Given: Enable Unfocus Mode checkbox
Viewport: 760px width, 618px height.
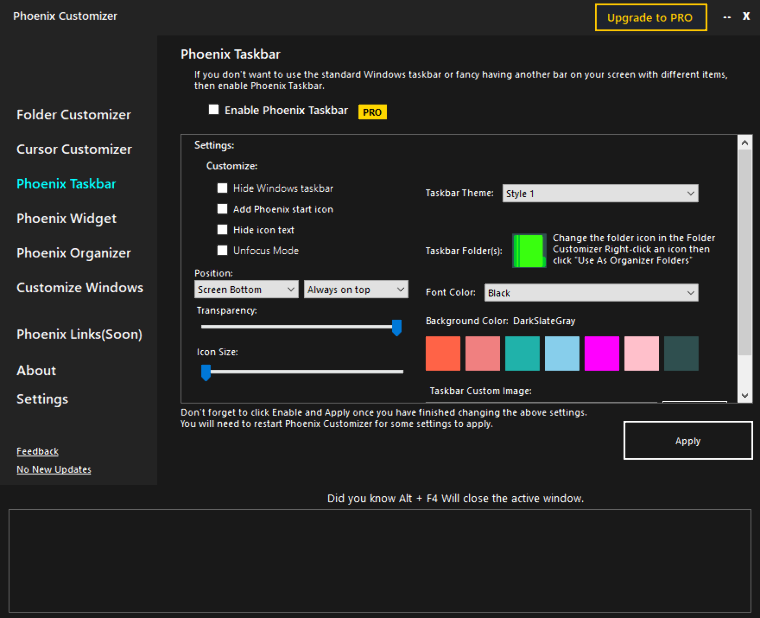Looking at the screenshot, I should (x=222, y=250).
